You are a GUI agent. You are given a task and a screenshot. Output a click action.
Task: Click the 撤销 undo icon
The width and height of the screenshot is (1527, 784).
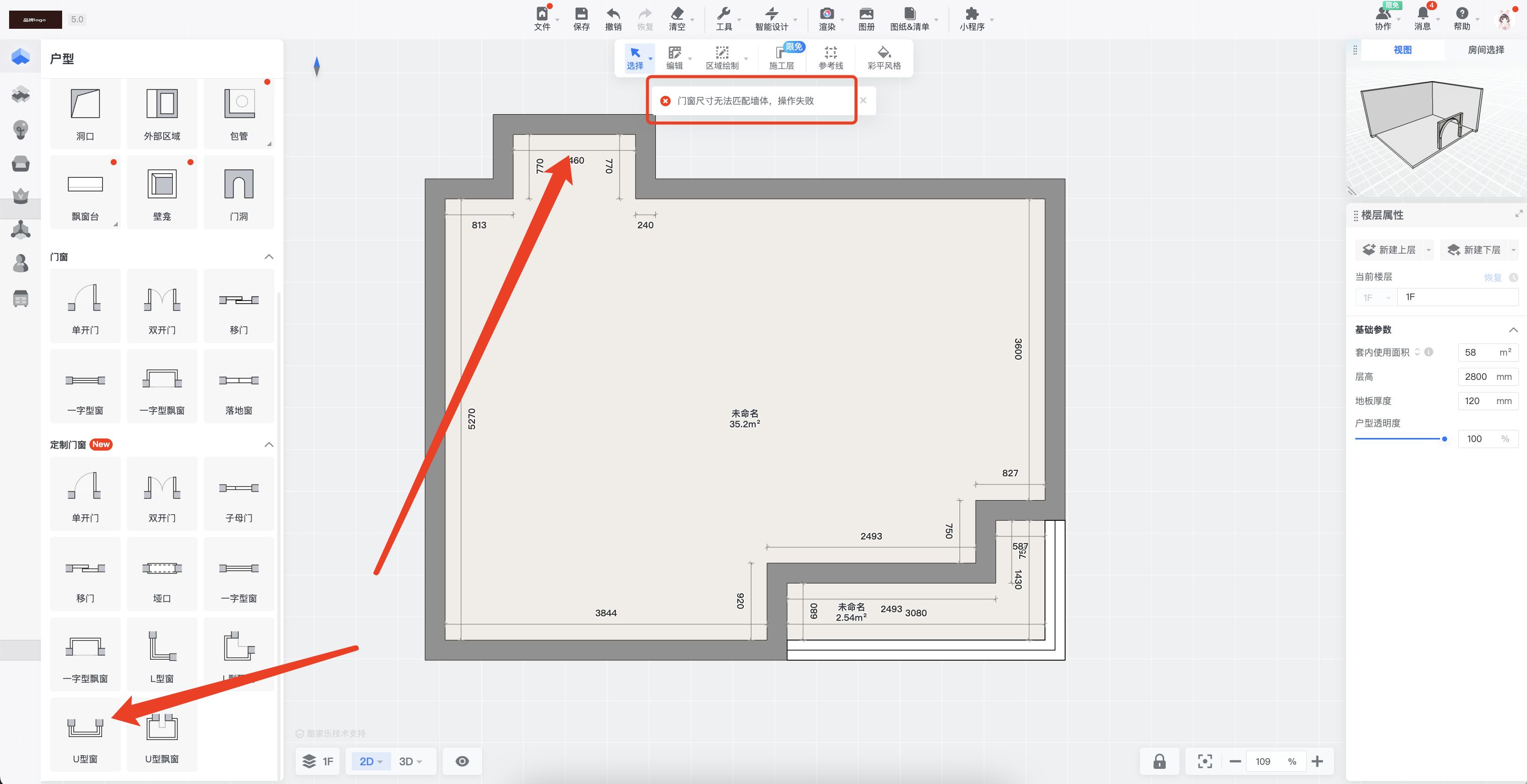tap(613, 14)
